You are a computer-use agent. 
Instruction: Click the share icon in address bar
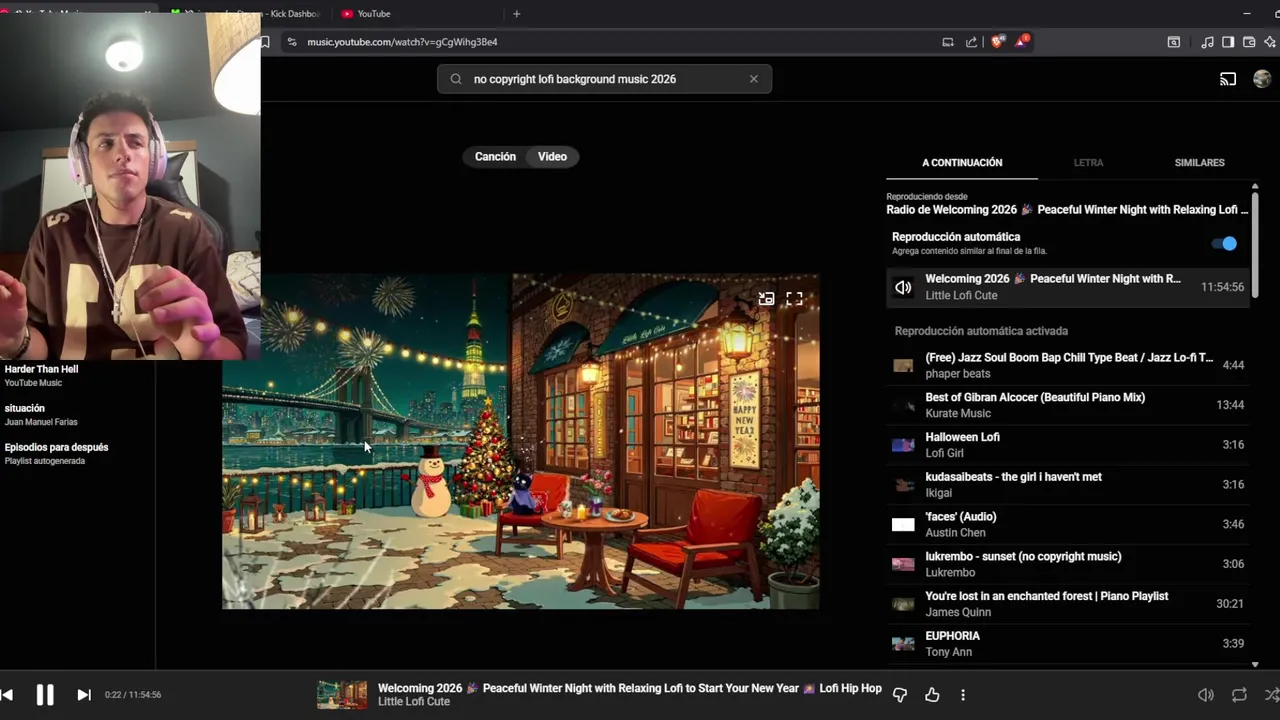tap(972, 42)
